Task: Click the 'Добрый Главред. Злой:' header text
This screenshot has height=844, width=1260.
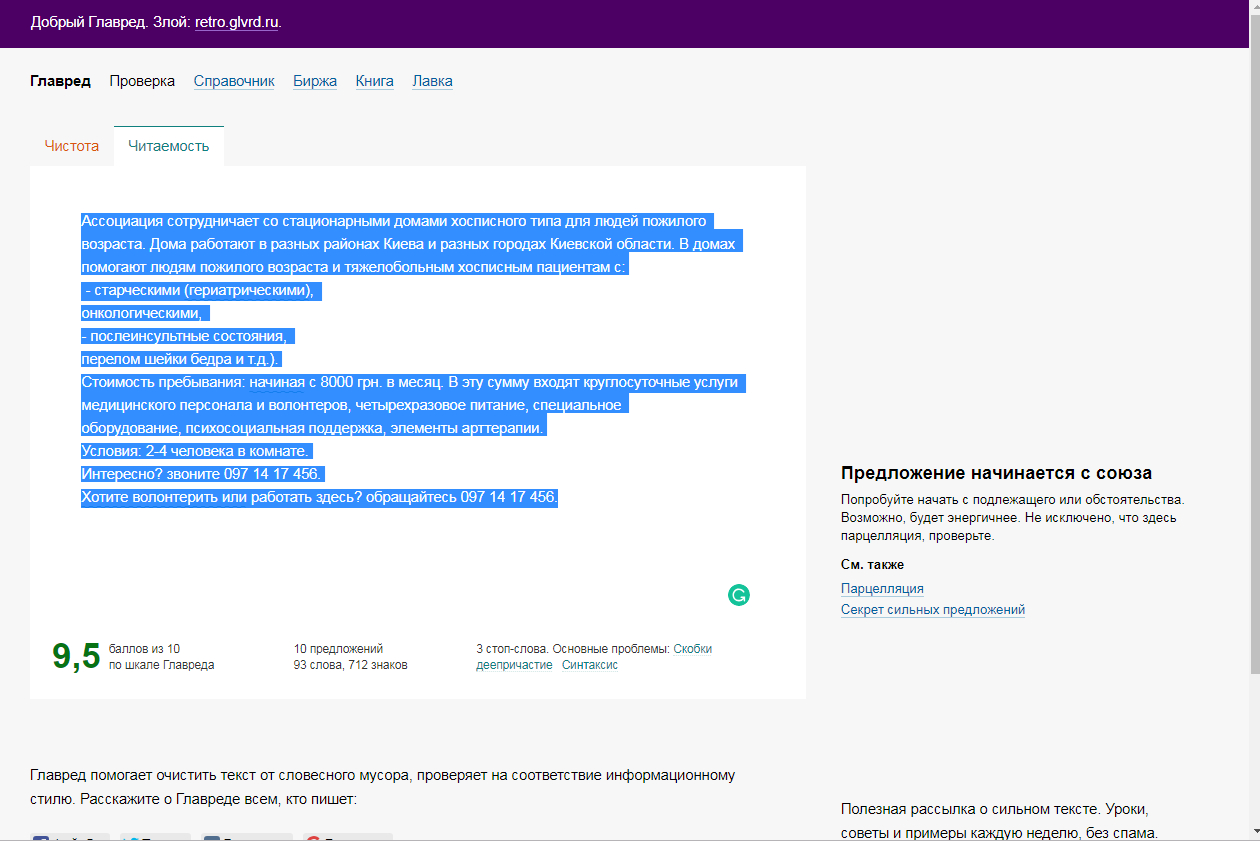Action: [x=110, y=22]
